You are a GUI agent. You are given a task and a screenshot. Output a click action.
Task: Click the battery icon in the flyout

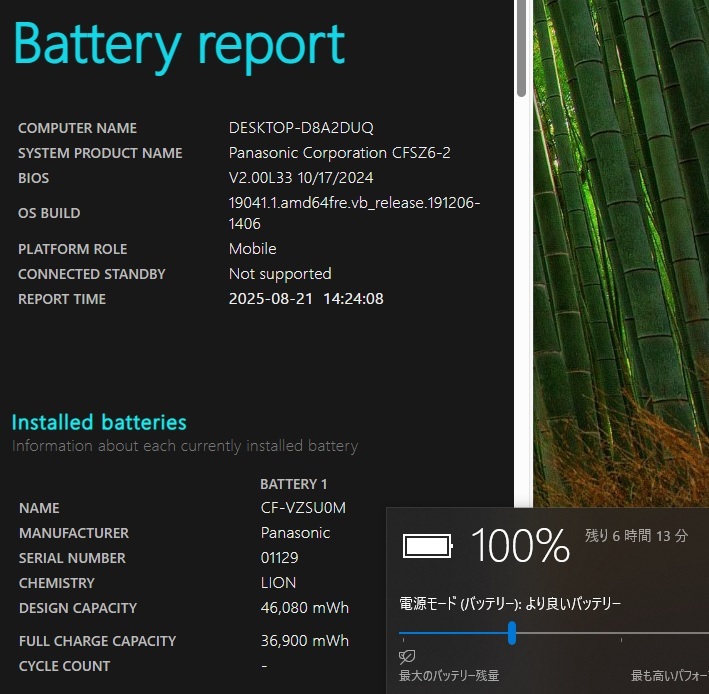click(427, 546)
